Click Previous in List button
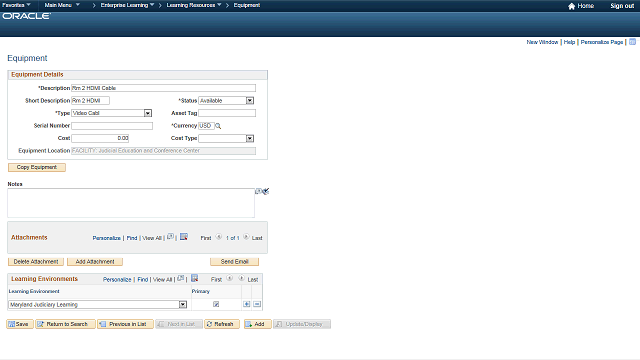 click(125, 324)
